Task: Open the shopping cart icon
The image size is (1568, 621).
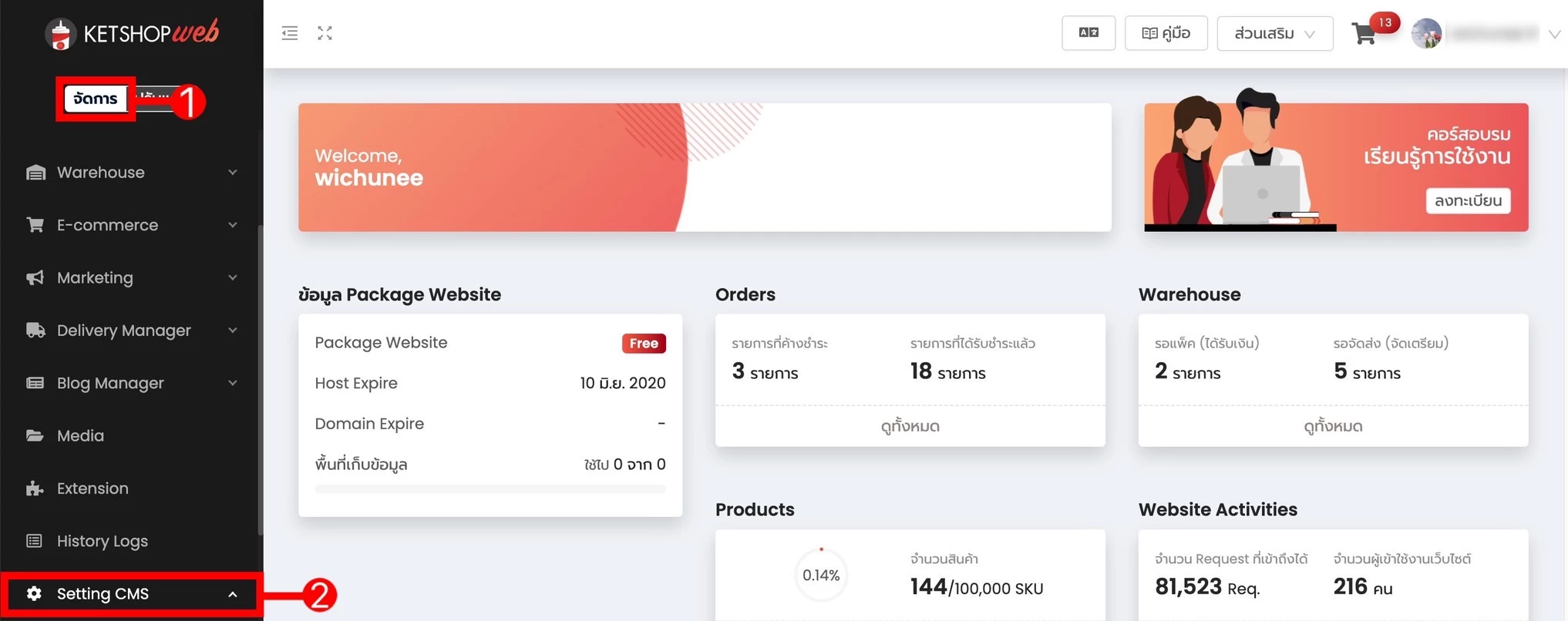Action: (x=1364, y=35)
